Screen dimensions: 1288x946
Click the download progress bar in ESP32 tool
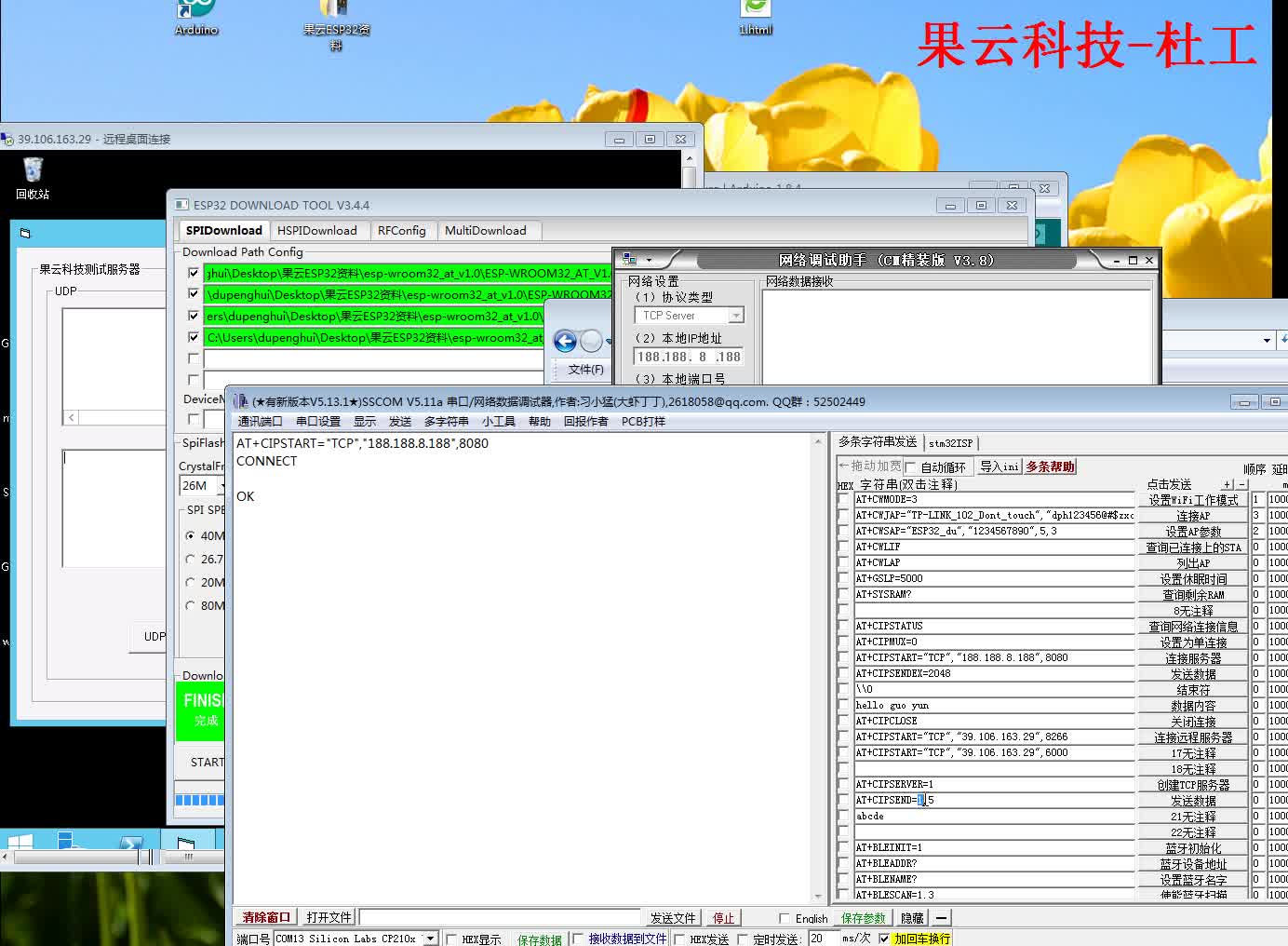click(x=200, y=800)
